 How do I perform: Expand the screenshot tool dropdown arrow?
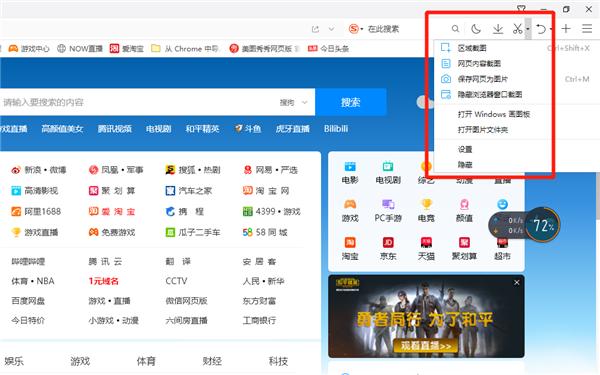click(528, 29)
